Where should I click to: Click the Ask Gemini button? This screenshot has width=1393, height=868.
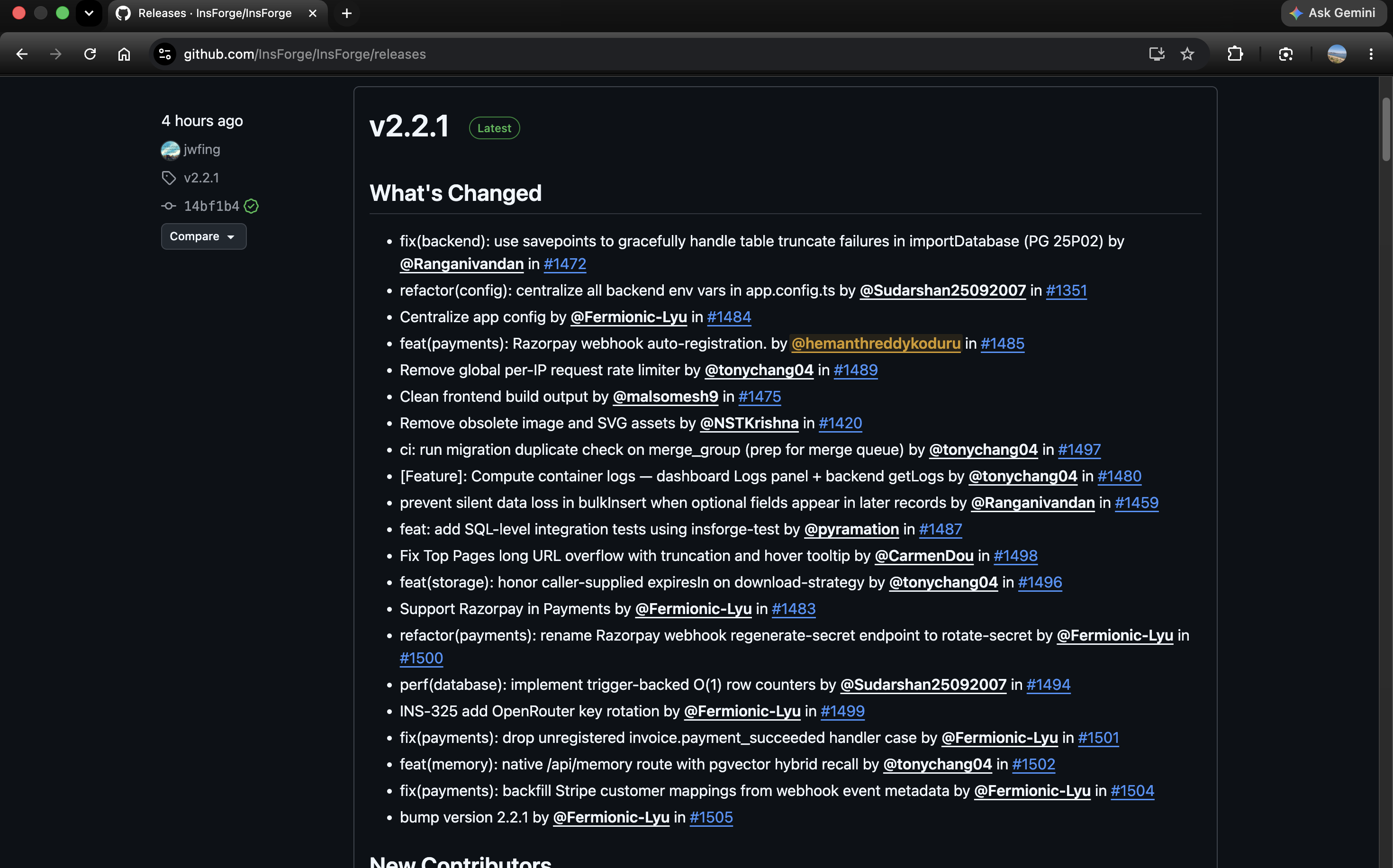[1333, 13]
